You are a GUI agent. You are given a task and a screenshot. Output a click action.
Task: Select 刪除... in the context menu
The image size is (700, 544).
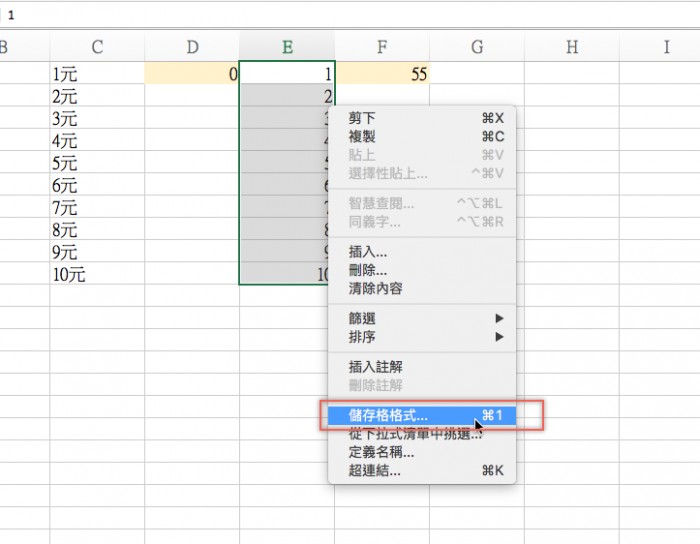pyautogui.click(x=422, y=270)
